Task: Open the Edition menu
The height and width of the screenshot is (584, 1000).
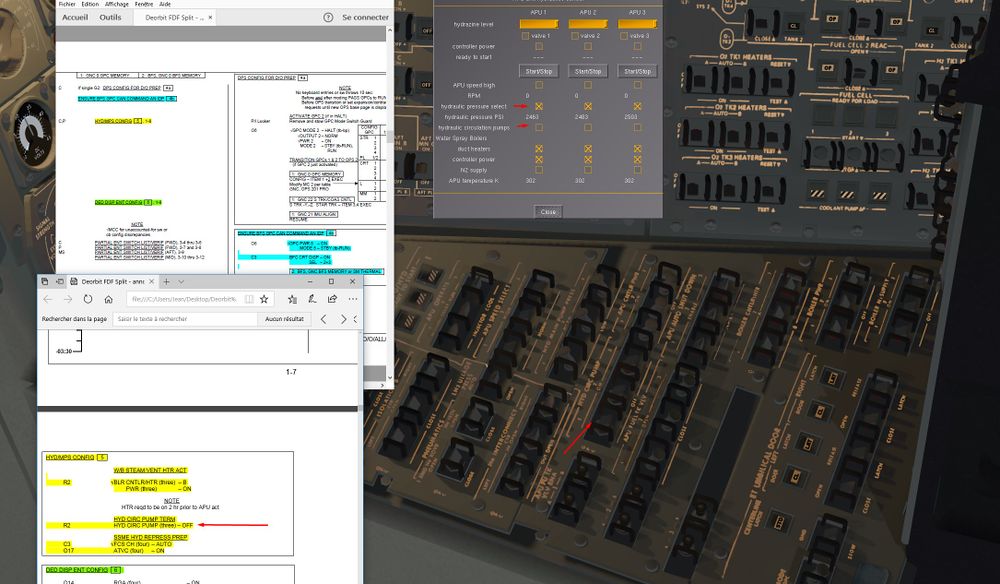Action: tap(90, 4)
